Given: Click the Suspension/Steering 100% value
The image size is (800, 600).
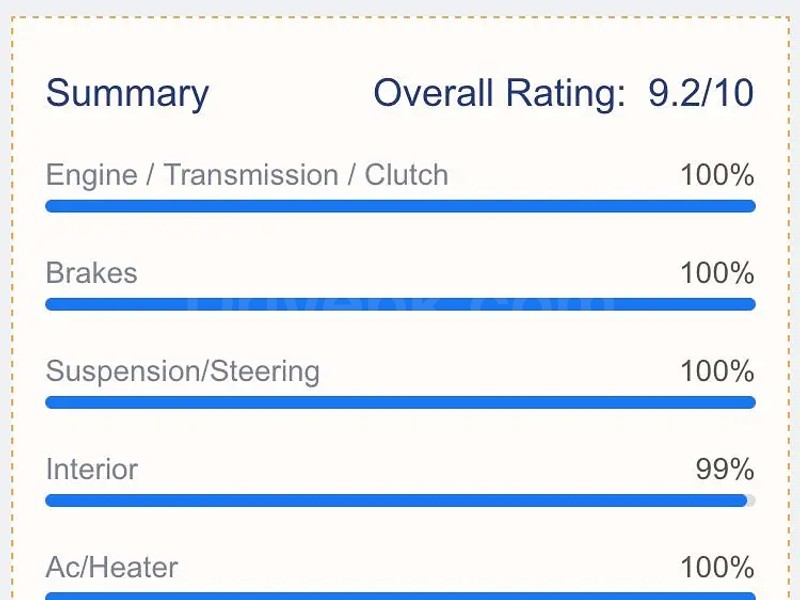Looking at the screenshot, I should 717,371.
